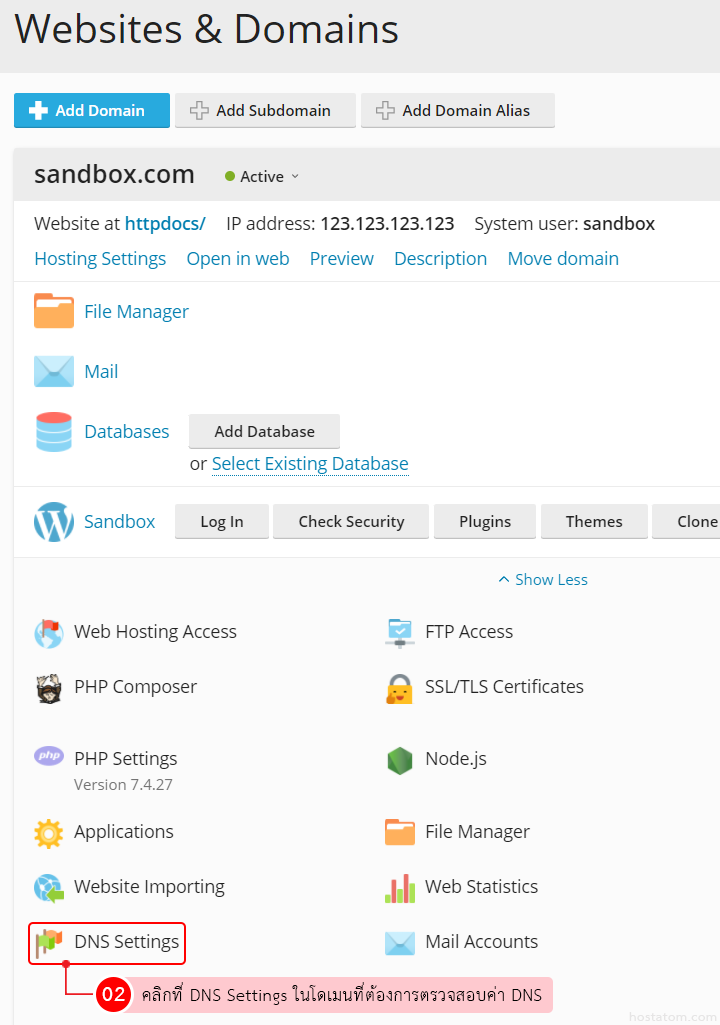Click the Web Statistics chart icon
The width and height of the screenshot is (720, 1025).
coord(400,887)
